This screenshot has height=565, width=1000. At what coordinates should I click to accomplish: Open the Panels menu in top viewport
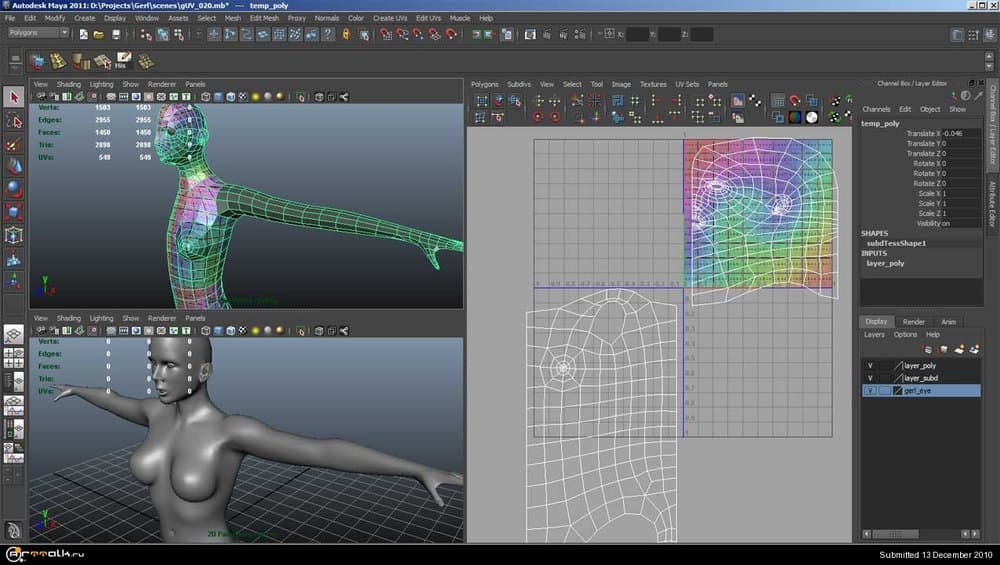pyautogui.click(x=195, y=84)
